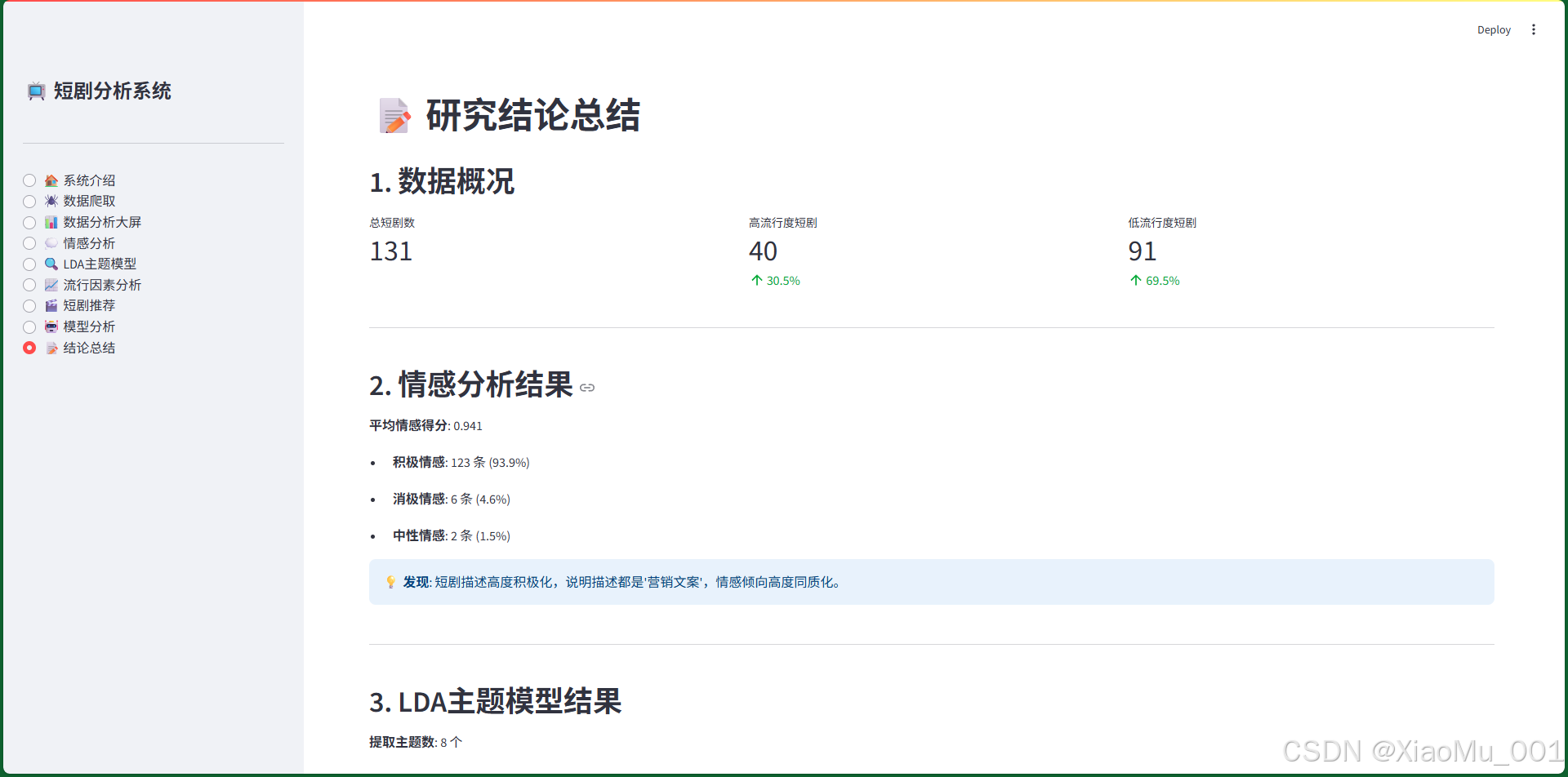
Task: Click the line chart icon beside 流行因素分析
Action: pyautogui.click(x=51, y=285)
